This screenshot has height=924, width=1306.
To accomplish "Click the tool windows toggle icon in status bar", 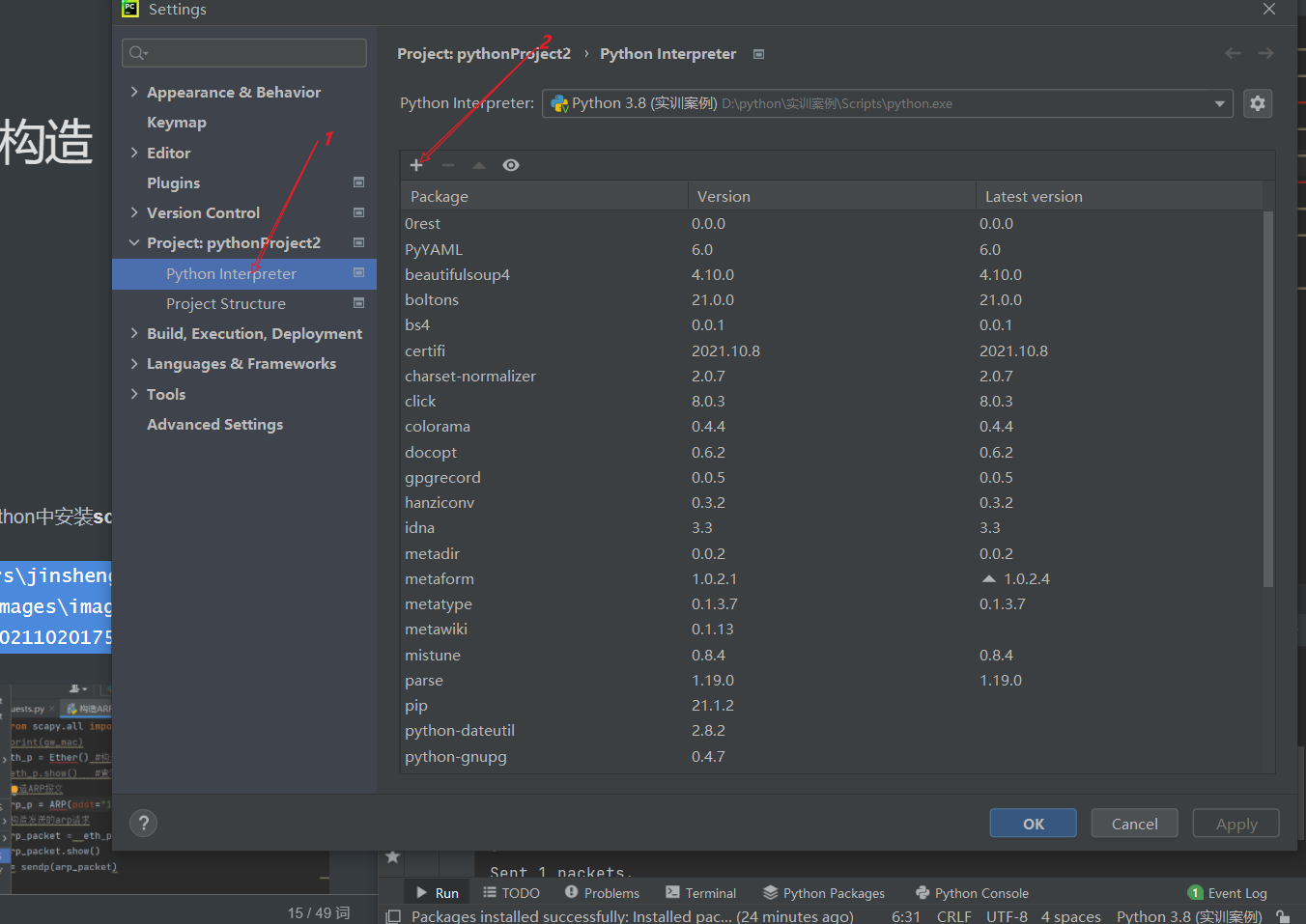I will pyautogui.click(x=393, y=916).
